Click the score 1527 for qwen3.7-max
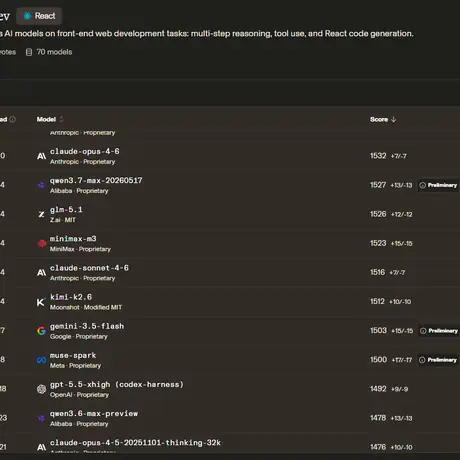The width and height of the screenshot is (460, 460). click(x=378, y=185)
